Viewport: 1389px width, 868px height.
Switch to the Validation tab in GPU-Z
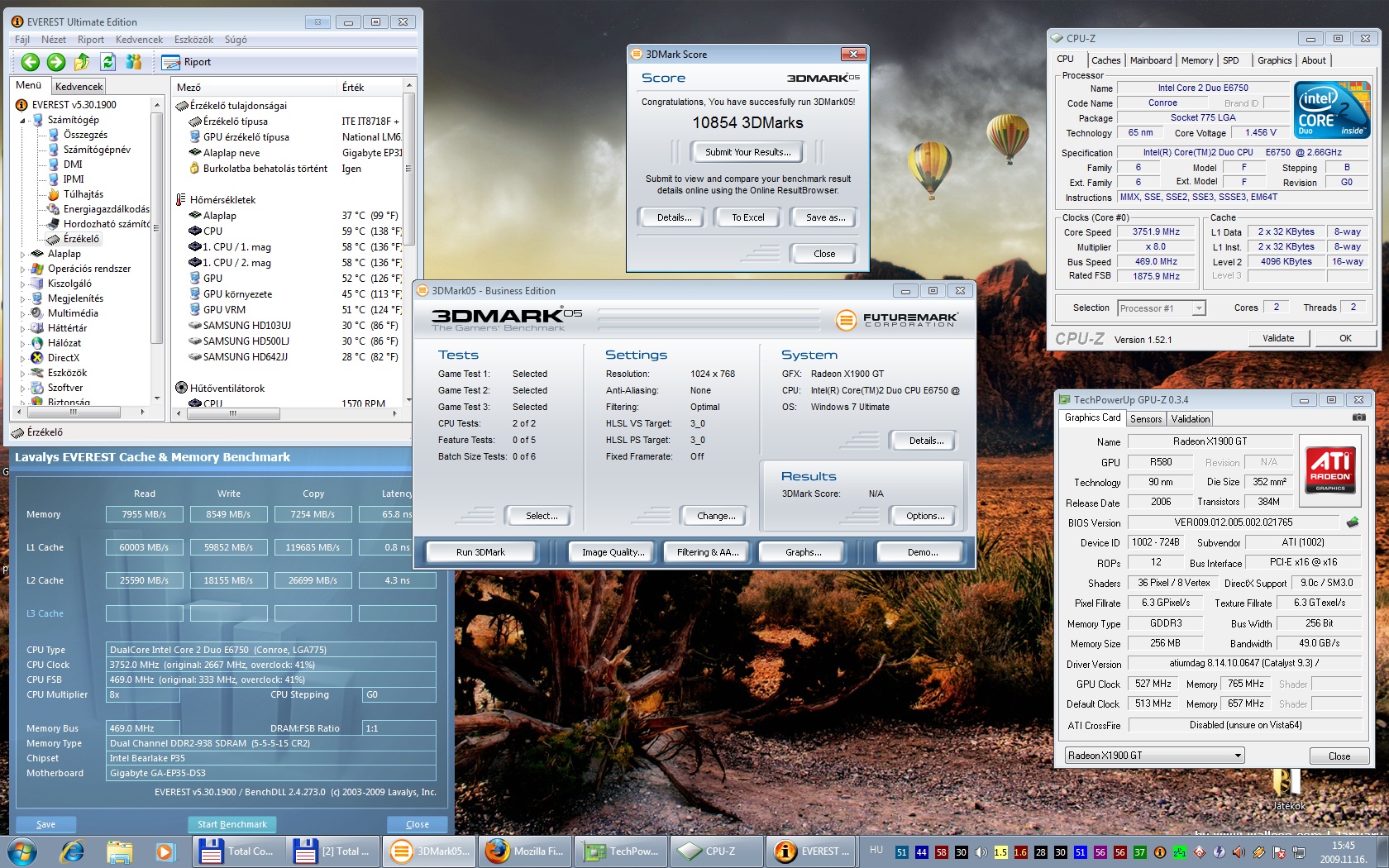click(1190, 419)
